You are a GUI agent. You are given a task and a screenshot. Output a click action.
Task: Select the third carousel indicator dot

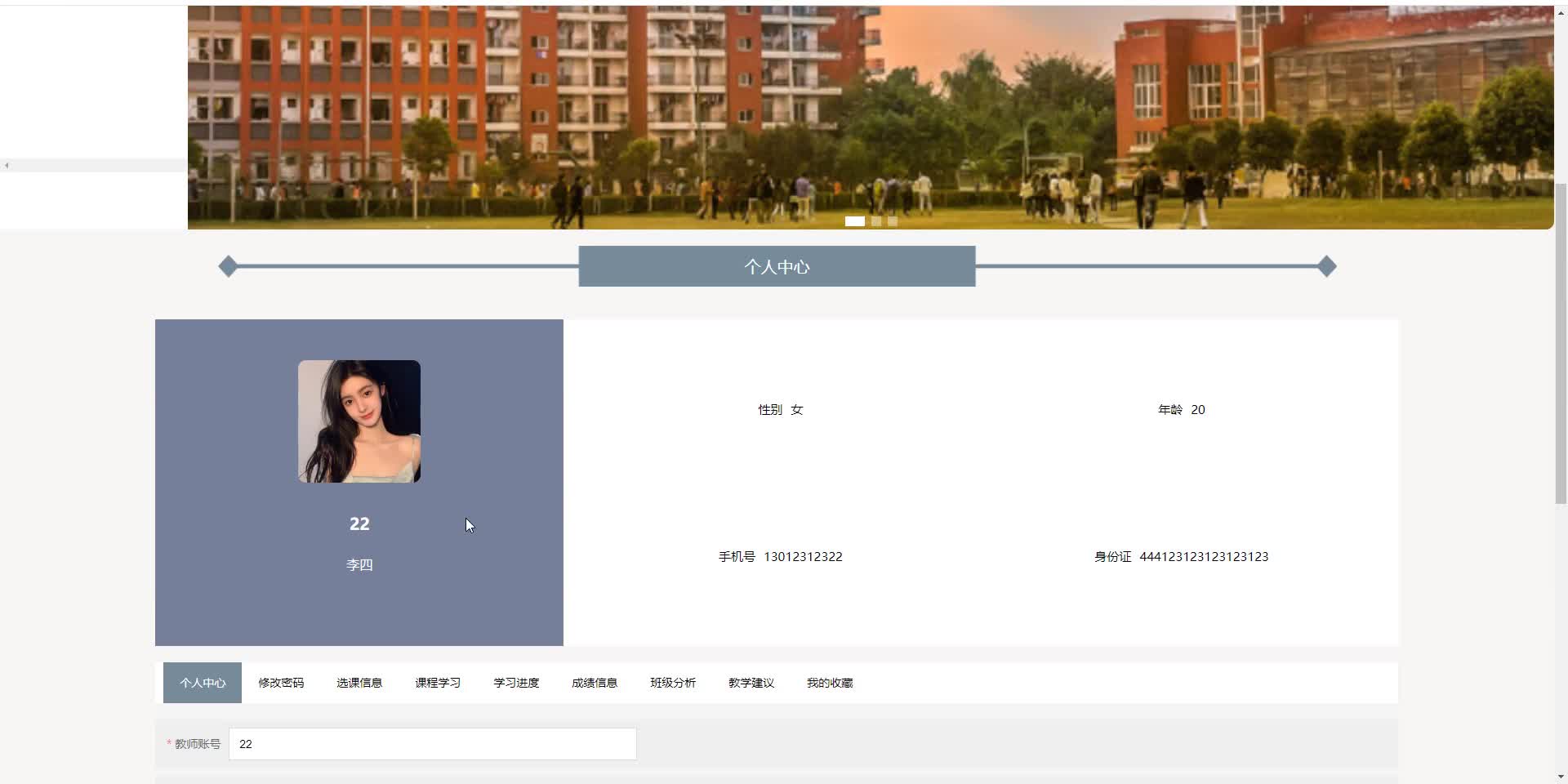click(891, 221)
